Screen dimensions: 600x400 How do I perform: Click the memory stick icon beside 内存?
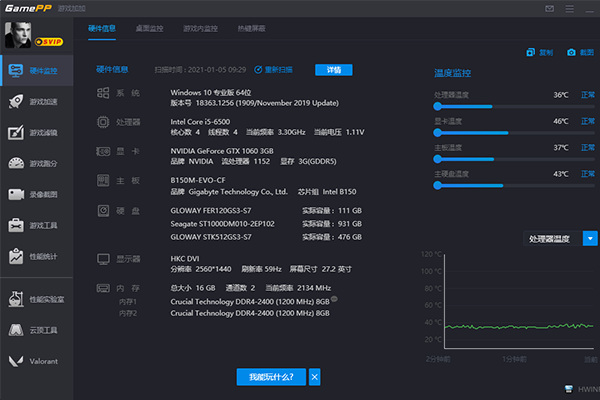click(103, 288)
